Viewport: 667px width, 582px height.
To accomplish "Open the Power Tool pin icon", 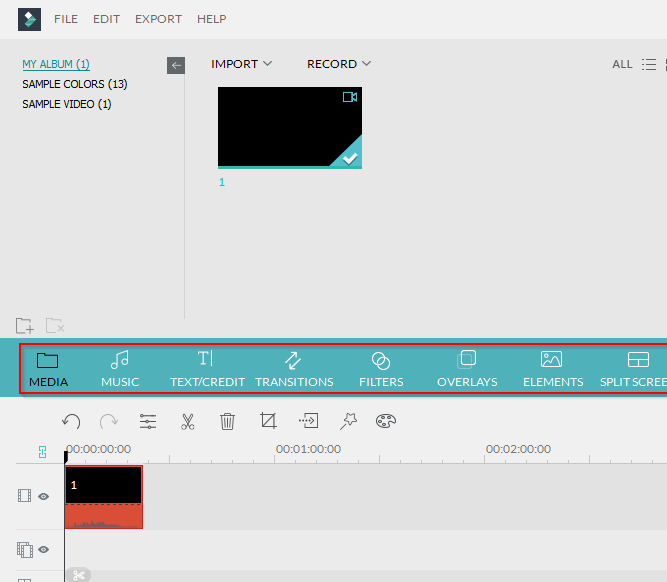I will tap(348, 421).
